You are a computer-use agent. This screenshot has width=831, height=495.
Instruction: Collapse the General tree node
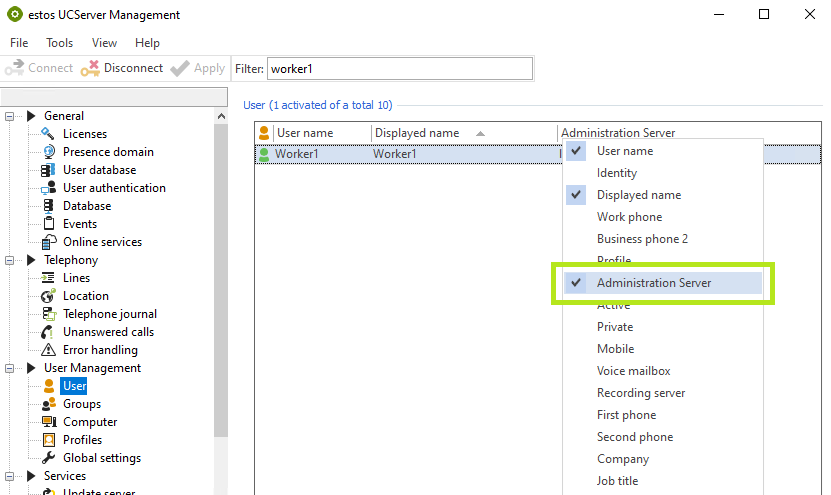[10, 116]
